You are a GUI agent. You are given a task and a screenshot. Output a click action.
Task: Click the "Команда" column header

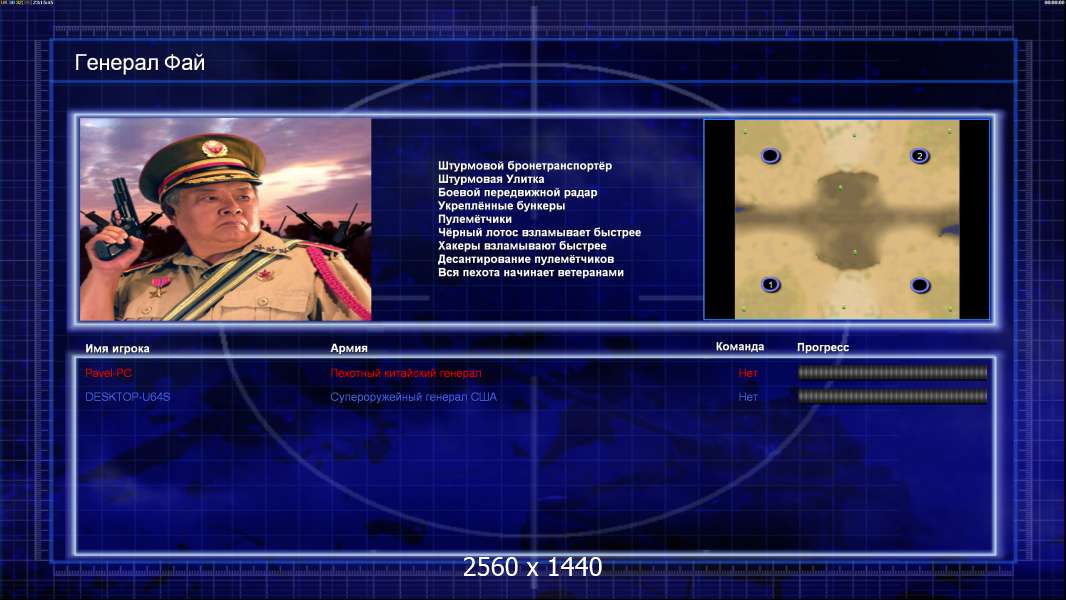[x=740, y=347]
